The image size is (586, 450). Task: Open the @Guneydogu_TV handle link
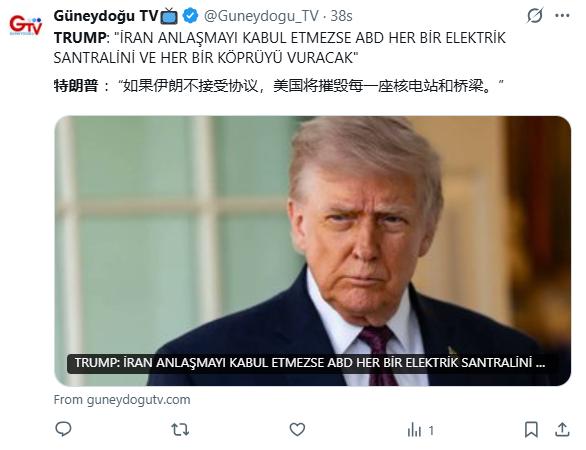[261, 16]
